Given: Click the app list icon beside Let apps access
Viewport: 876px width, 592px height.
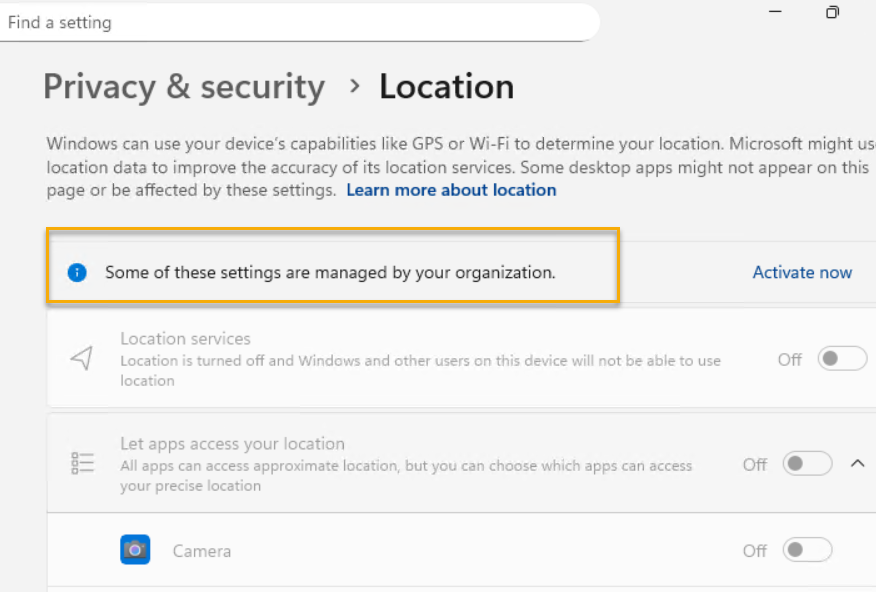Looking at the screenshot, I should click(82, 463).
